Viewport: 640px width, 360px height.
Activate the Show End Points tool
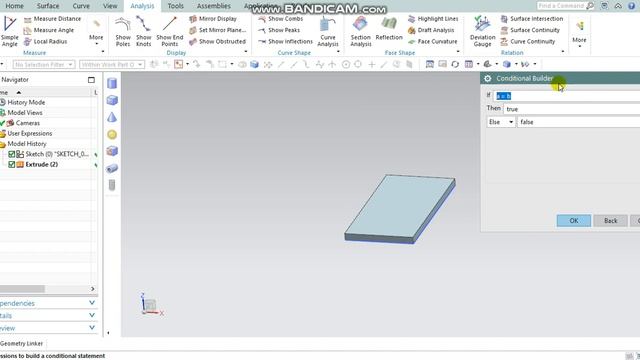pos(169,31)
